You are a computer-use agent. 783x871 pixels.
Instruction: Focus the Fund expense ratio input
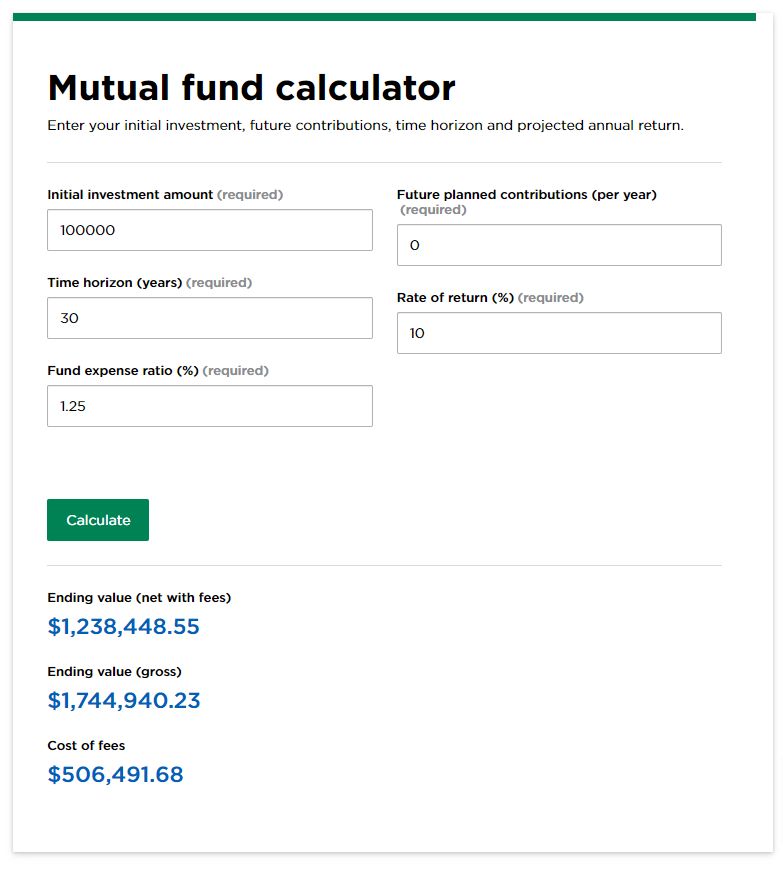coord(209,406)
